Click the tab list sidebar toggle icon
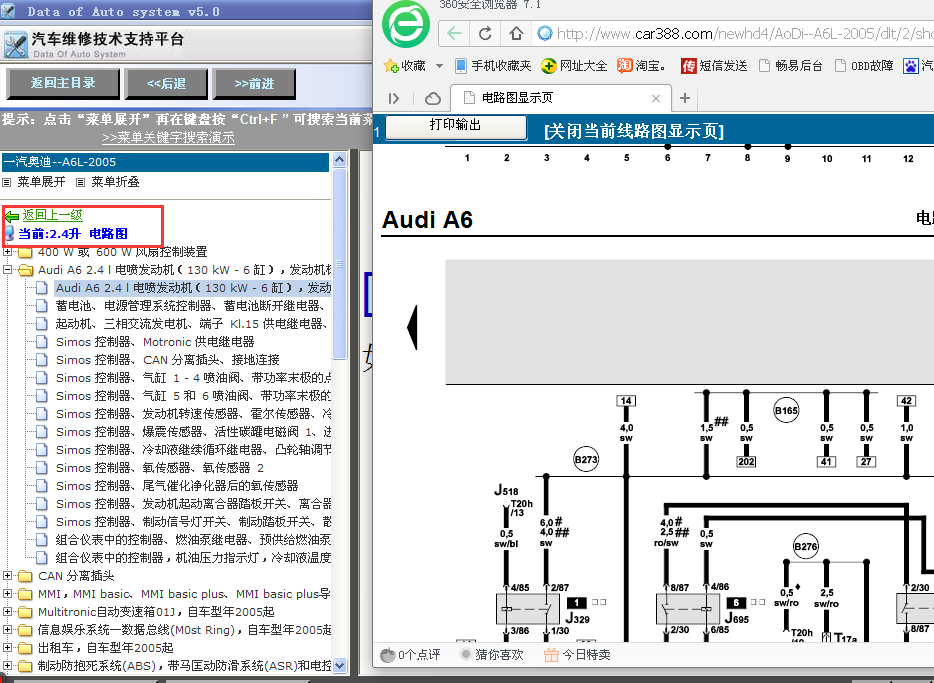Screen dimensions: 934x683 [394, 98]
